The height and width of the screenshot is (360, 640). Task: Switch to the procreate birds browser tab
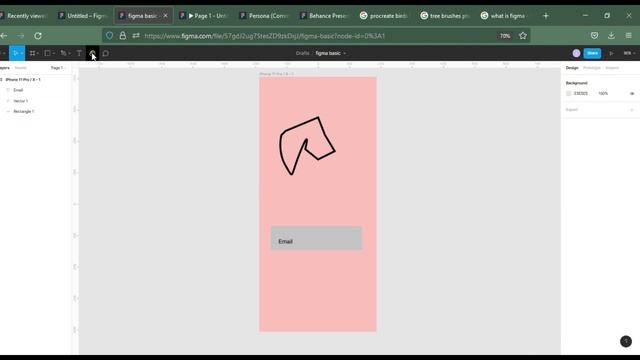coord(385,16)
